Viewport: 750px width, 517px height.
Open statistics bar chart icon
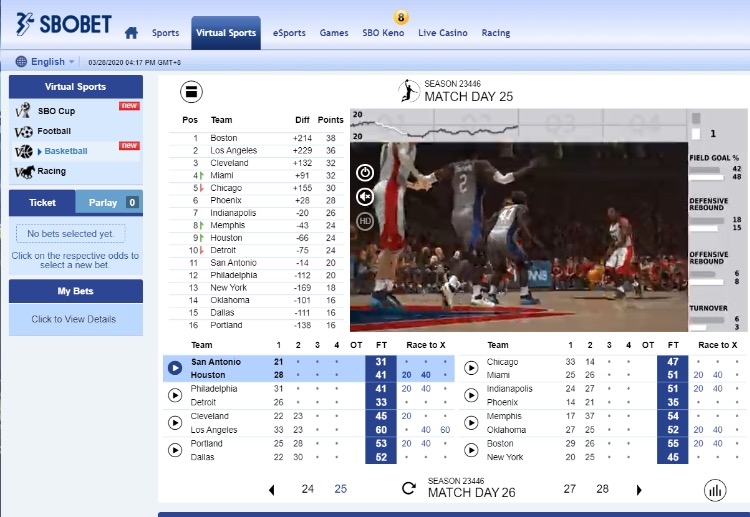[x=715, y=490]
